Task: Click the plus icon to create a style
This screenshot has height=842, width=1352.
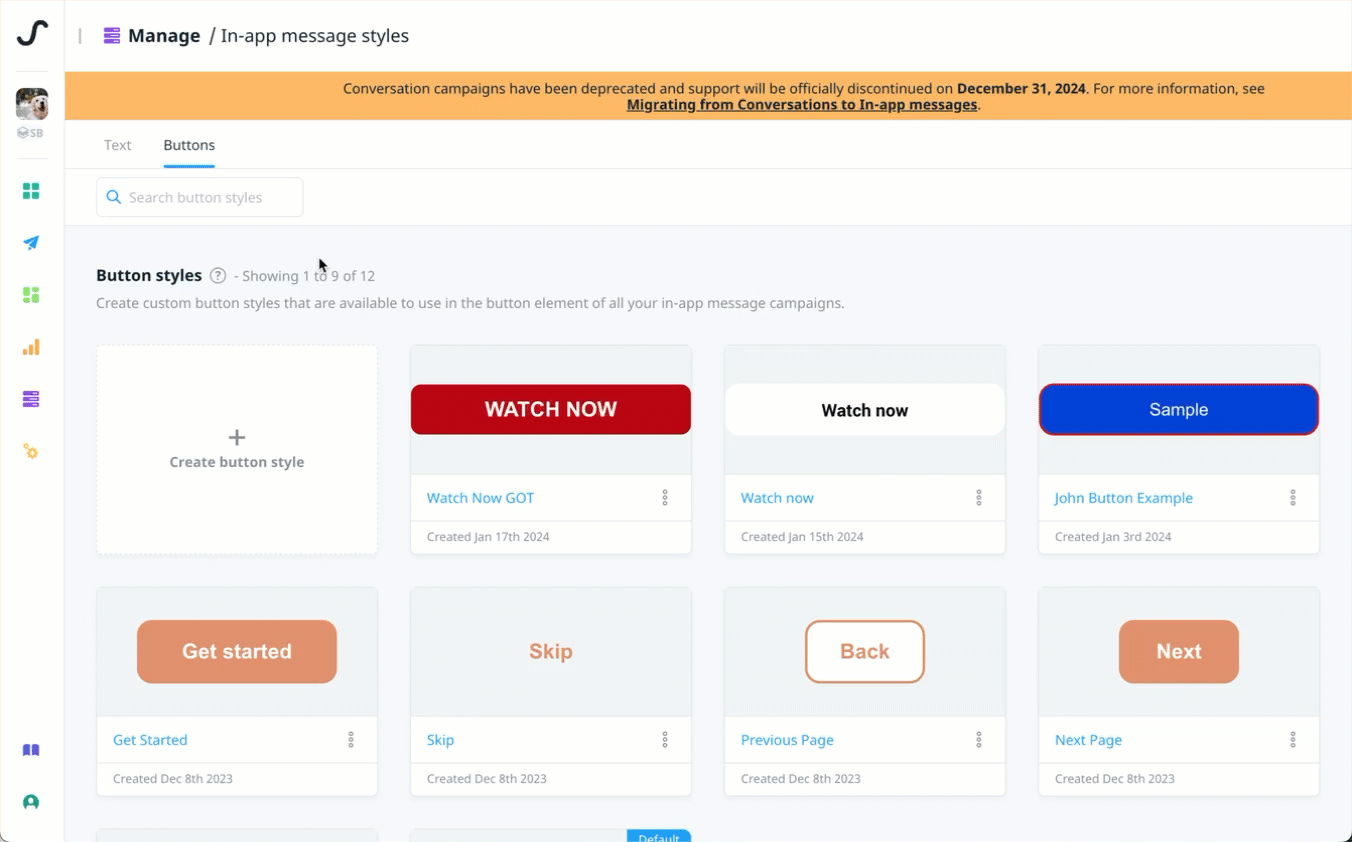Action: 237,437
